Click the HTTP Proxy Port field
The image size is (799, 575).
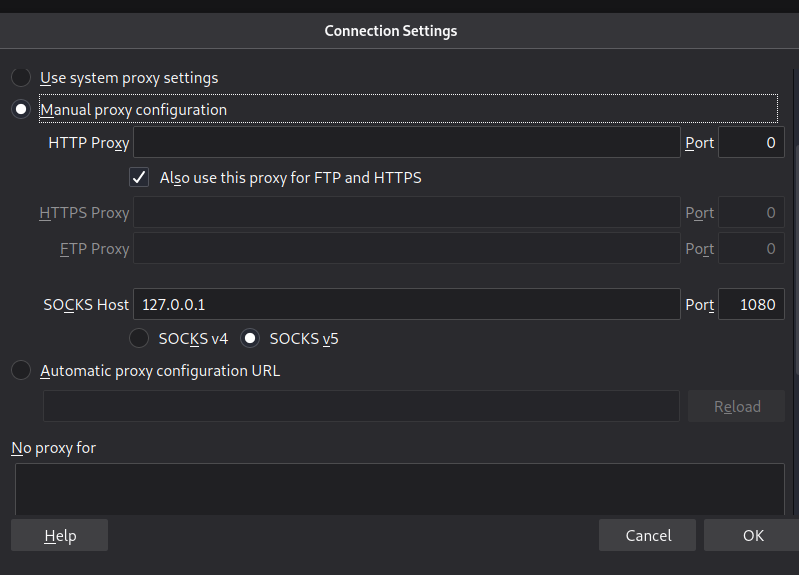(x=751, y=143)
